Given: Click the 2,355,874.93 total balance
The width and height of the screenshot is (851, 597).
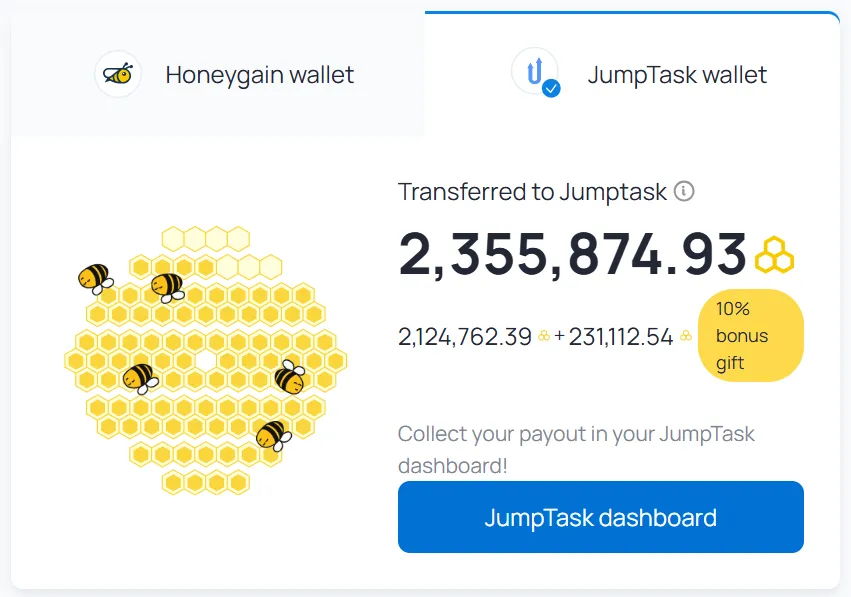Looking at the screenshot, I should coord(572,254).
